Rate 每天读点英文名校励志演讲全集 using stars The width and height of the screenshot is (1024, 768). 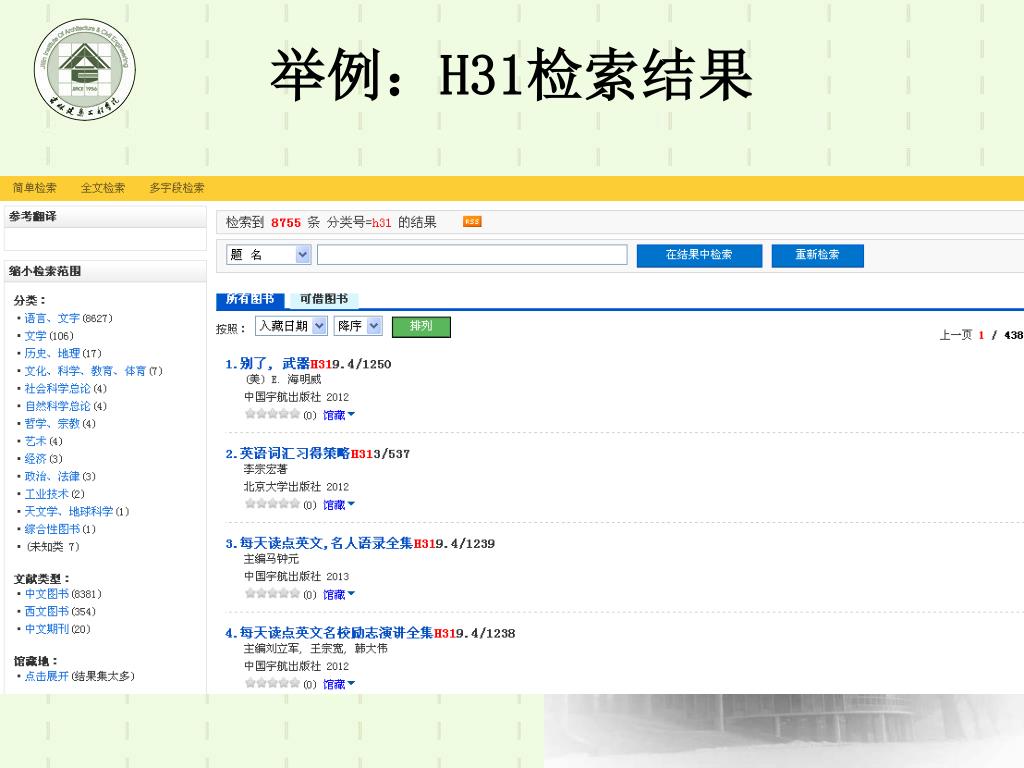[x=272, y=683]
